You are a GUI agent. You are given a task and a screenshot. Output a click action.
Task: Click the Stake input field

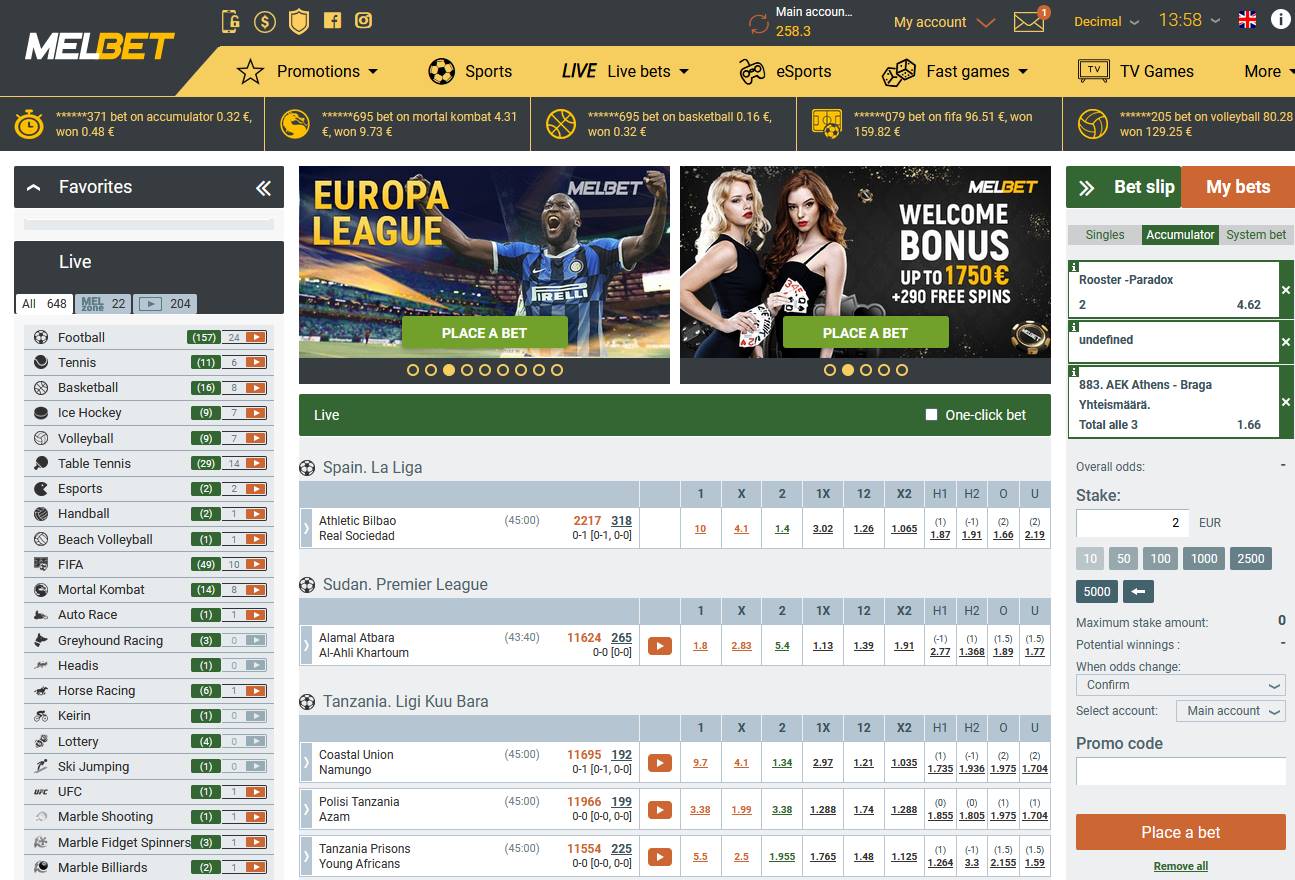point(1132,523)
